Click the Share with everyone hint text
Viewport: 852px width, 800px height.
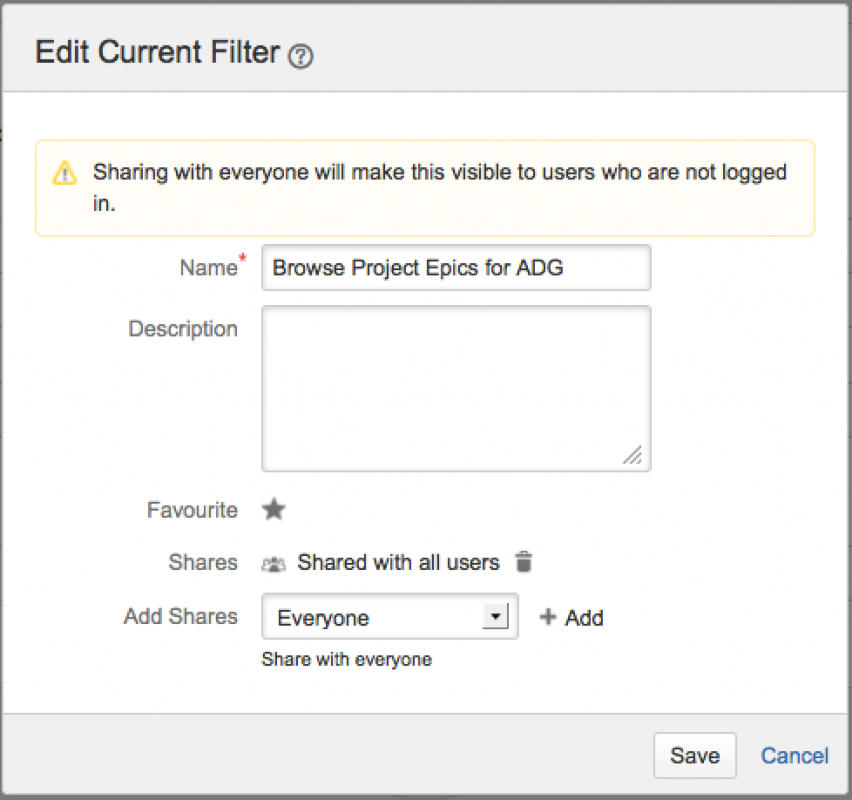[346, 660]
